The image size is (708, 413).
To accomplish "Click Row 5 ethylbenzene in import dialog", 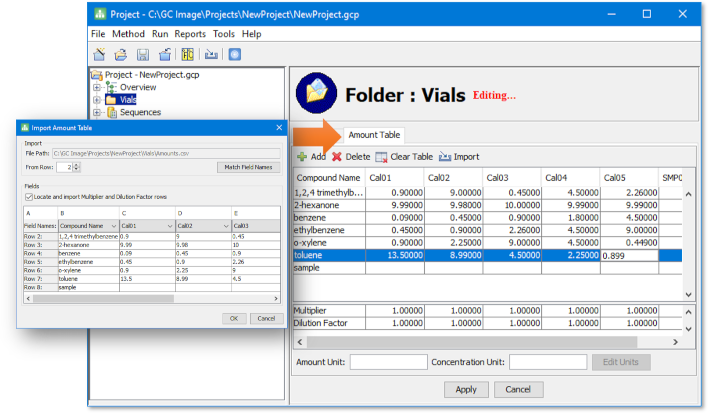I will 152,262.
